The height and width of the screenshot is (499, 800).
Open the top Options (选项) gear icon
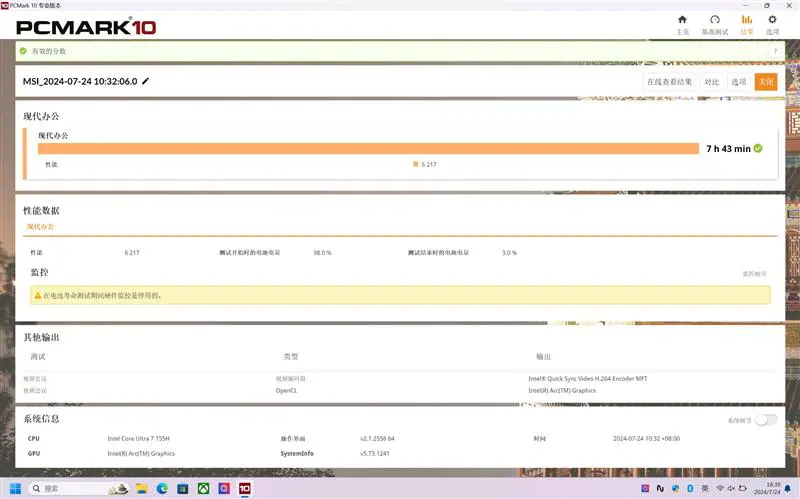(772, 20)
